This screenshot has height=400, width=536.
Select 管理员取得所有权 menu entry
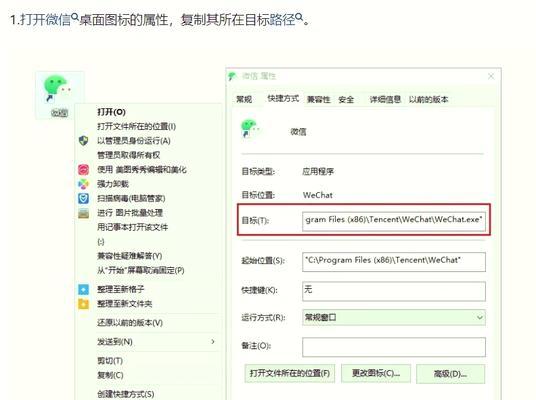click(129, 155)
